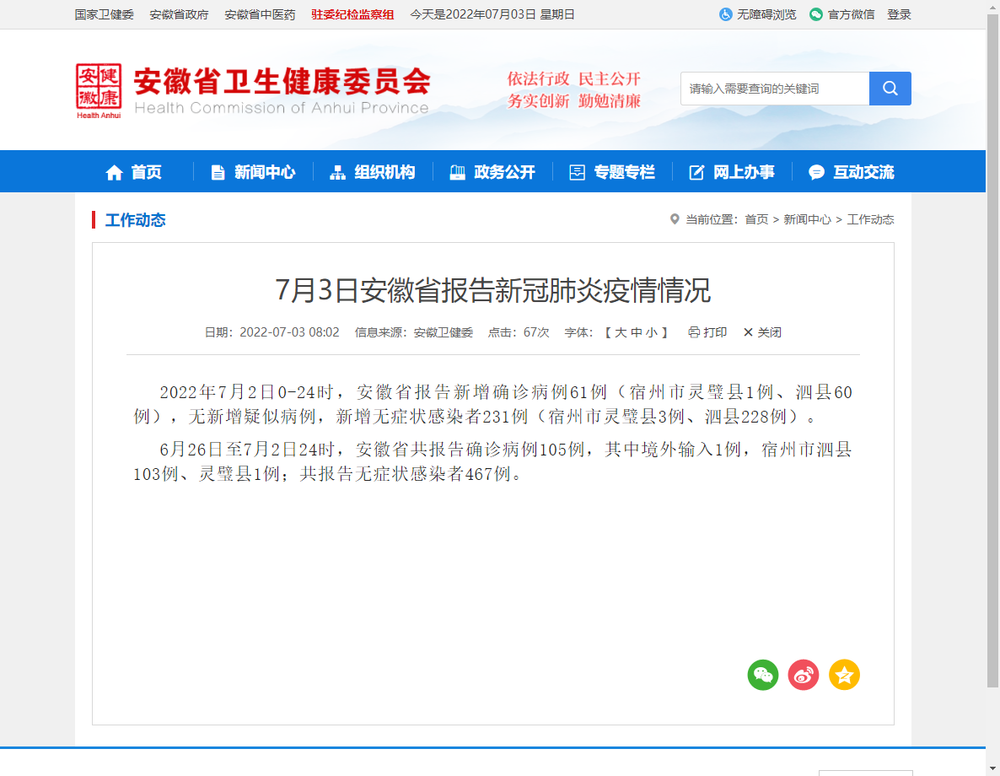Share article via red Weibo icon
The height and width of the screenshot is (776, 1000).
[x=803, y=675]
